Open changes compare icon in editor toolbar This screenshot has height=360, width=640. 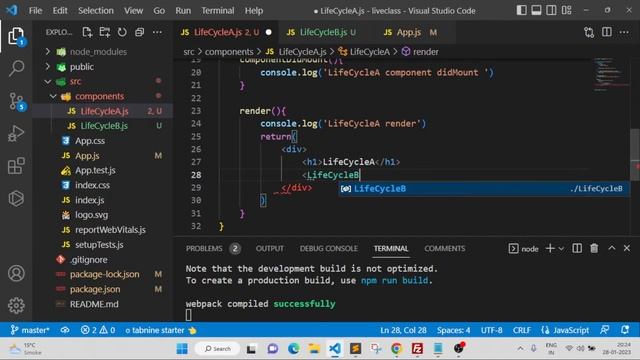click(589, 32)
